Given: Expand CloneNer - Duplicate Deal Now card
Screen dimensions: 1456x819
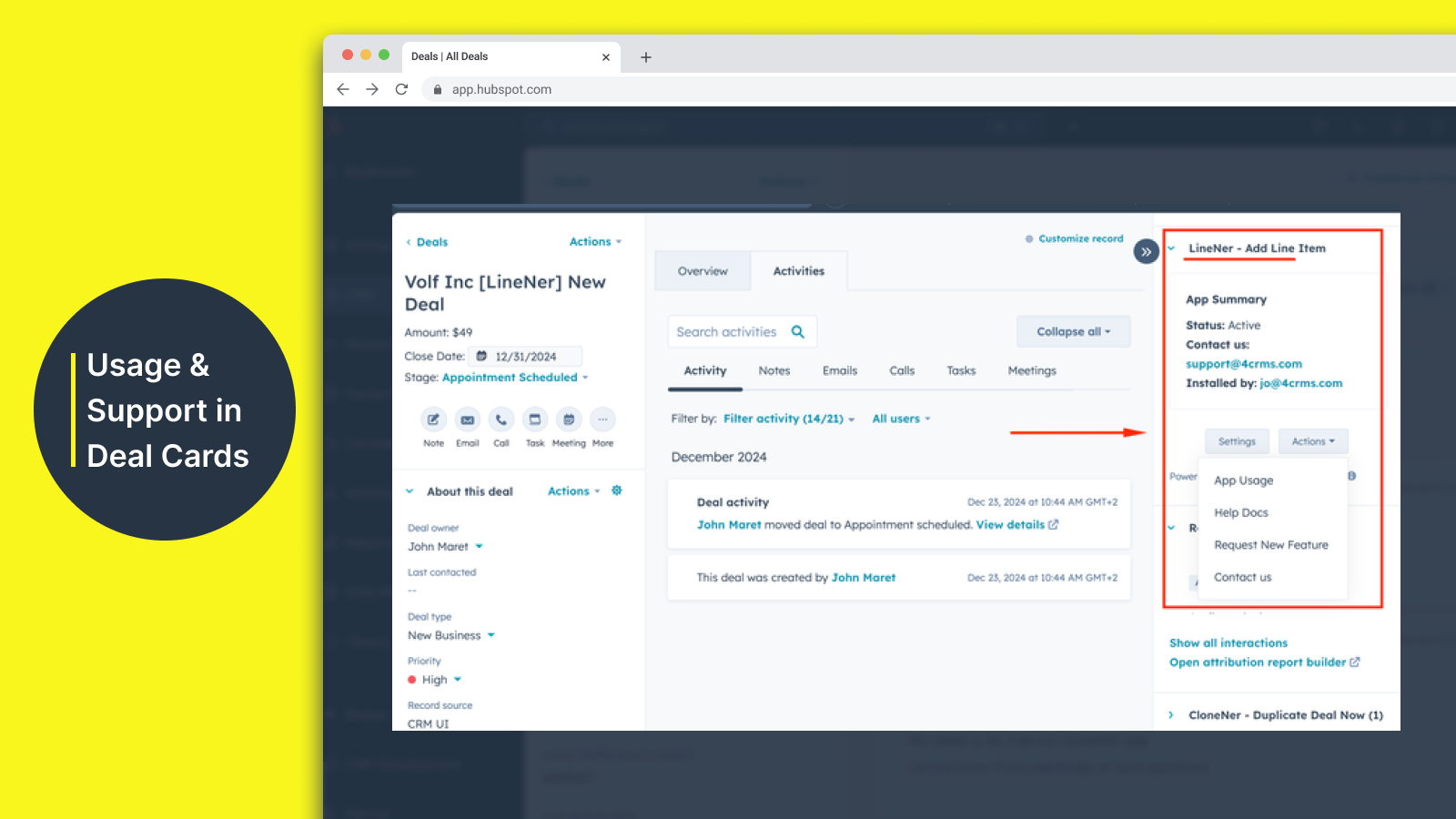Looking at the screenshot, I should (x=1171, y=715).
